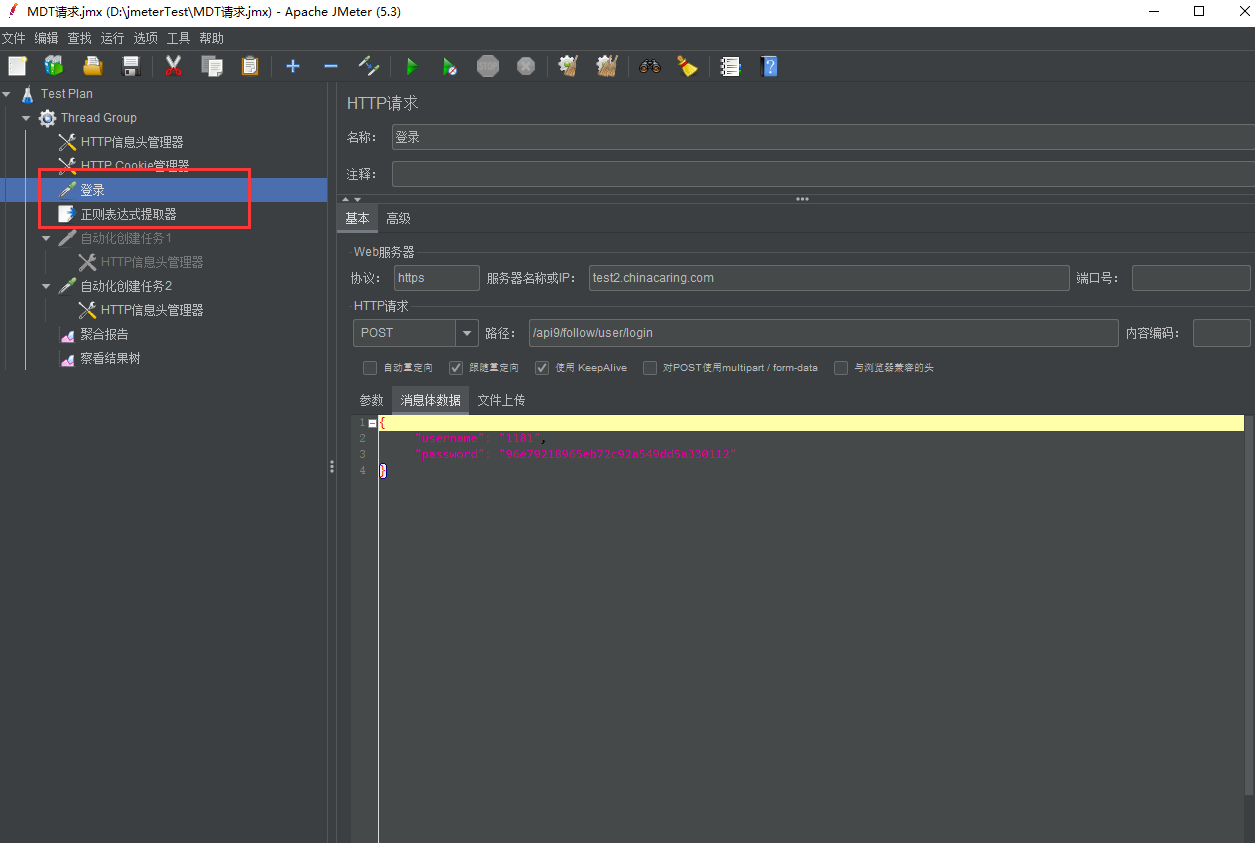1255x843 pixels.
Task: Open Help with question mark icon
Action: click(769, 66)
